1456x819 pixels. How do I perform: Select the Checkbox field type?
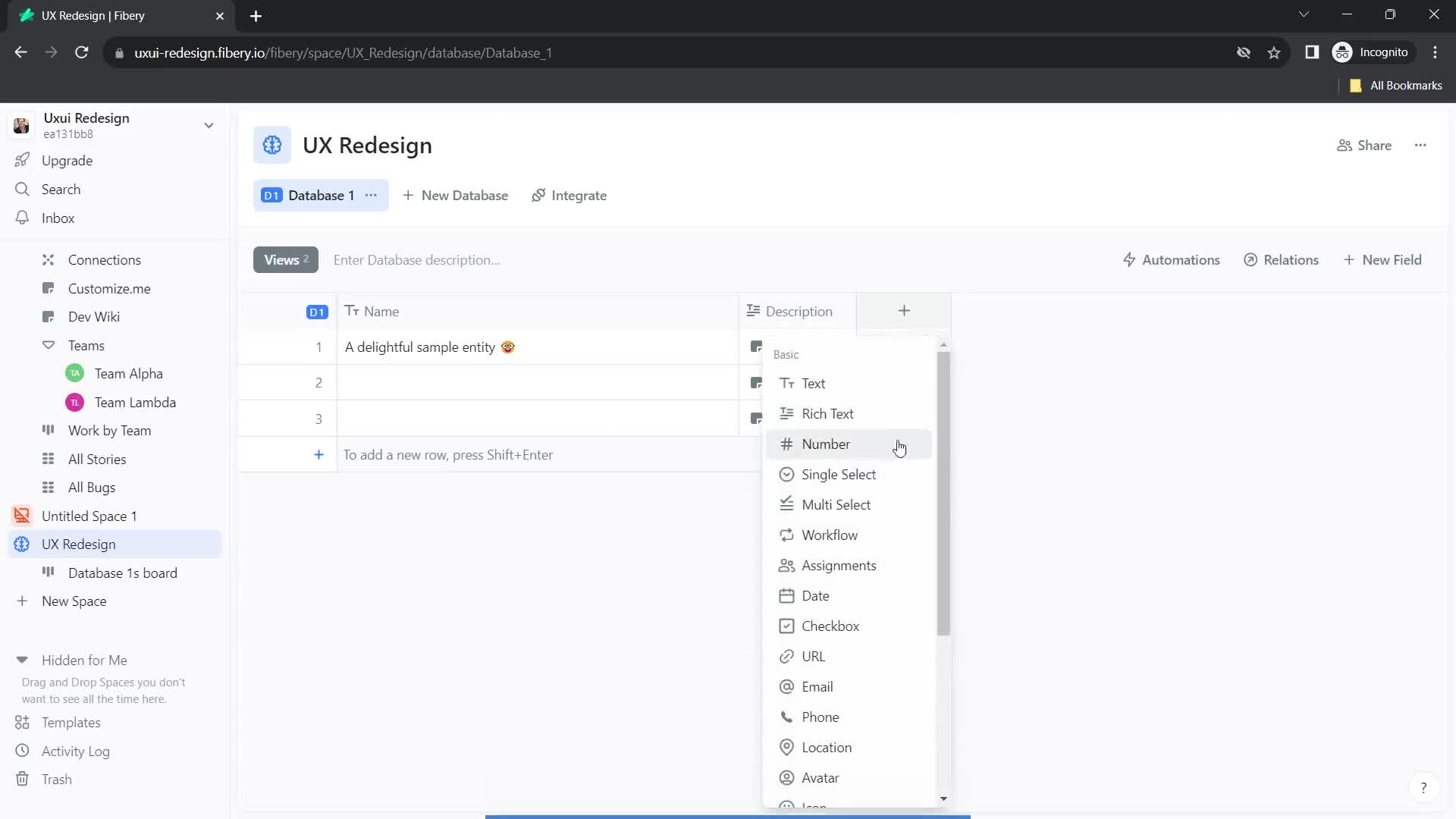832,626
